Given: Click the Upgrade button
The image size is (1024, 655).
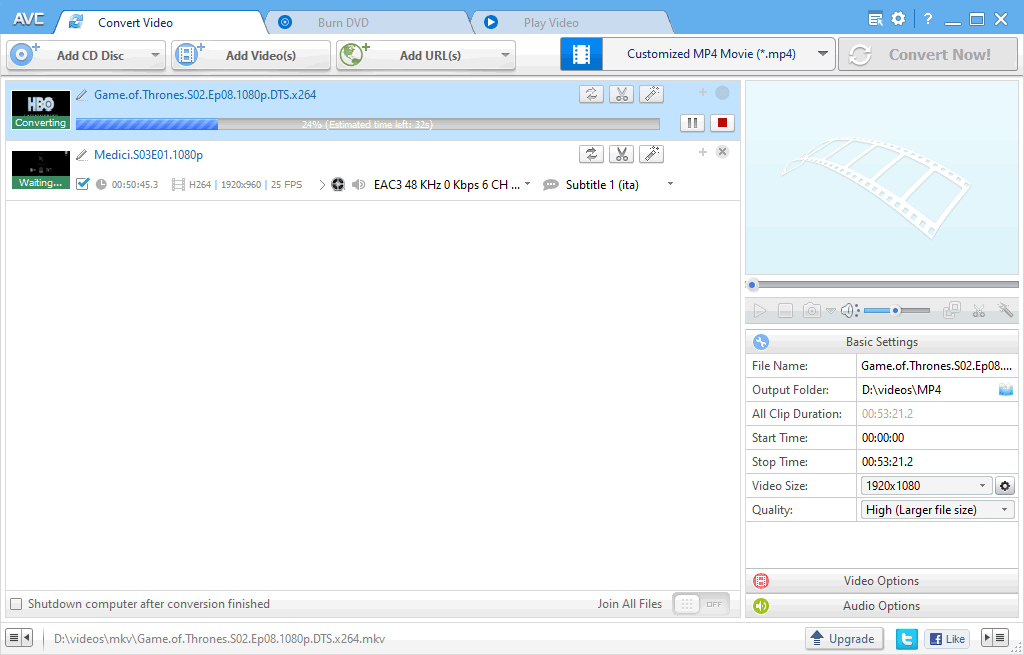Looking at the screenshot, I should click(x=844, y=639).
